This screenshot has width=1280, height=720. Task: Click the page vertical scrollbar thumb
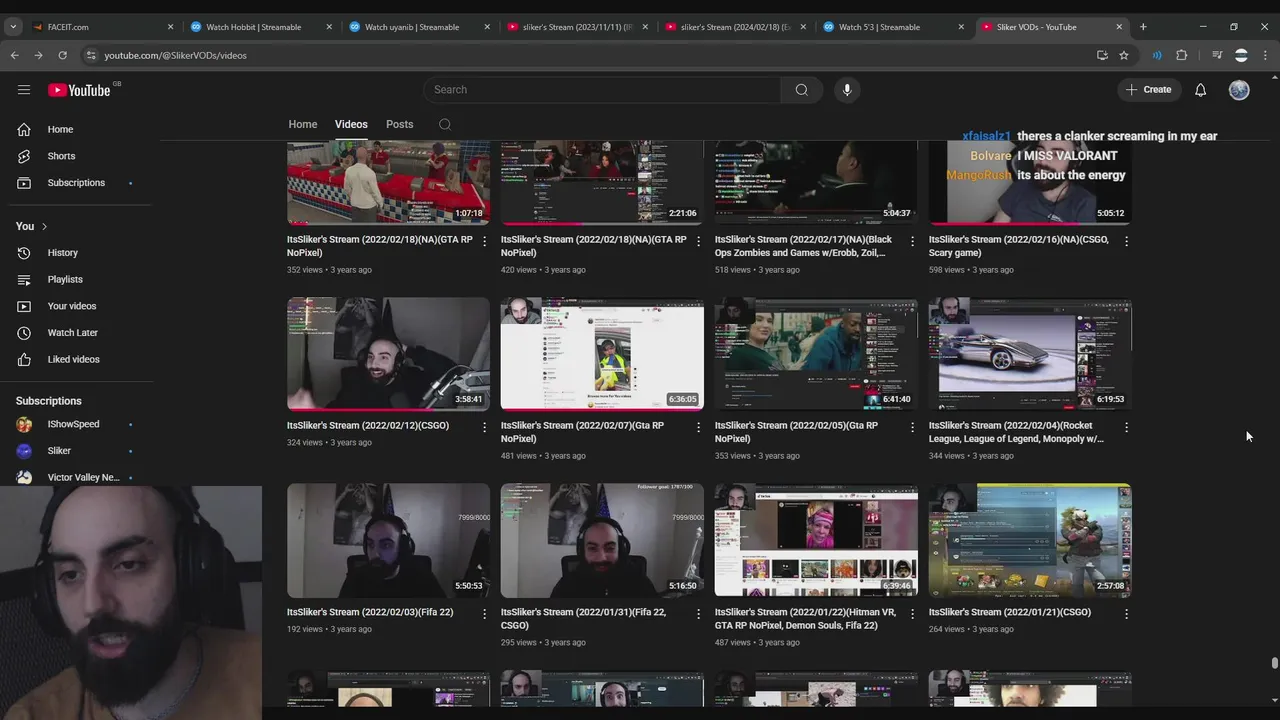1274,664
